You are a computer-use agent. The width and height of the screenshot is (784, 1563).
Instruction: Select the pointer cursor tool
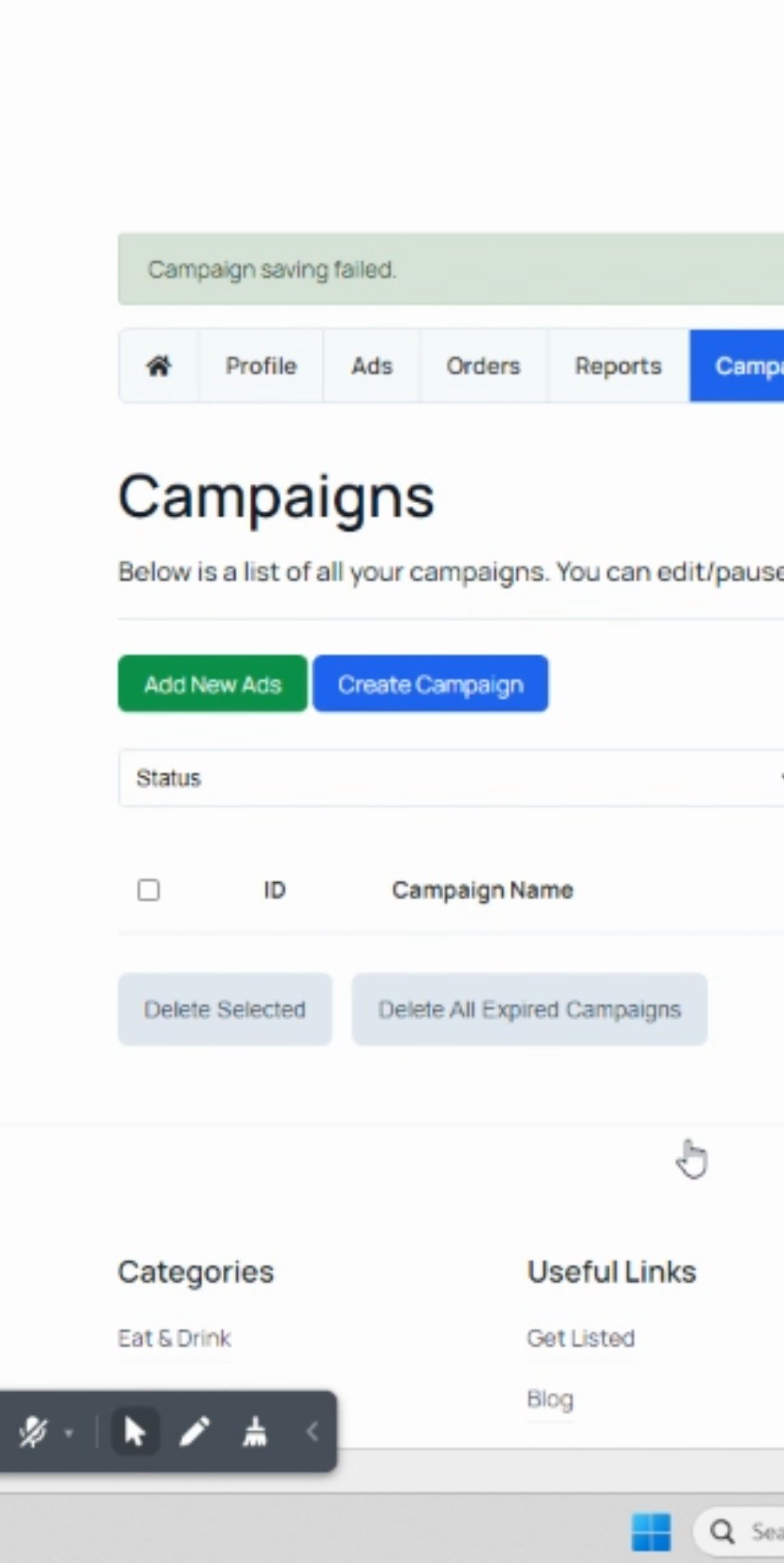click(134, 1432)
